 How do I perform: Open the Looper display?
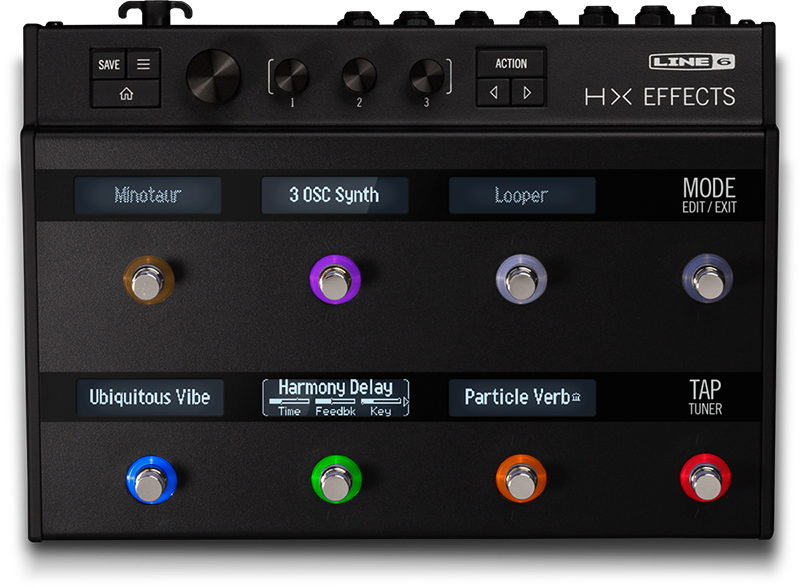519,196
